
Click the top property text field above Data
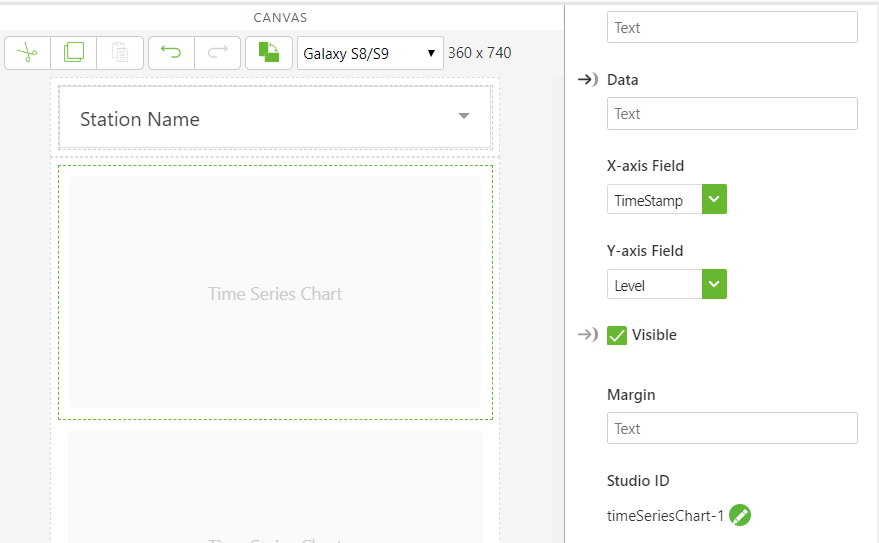(x=732, y=27)
